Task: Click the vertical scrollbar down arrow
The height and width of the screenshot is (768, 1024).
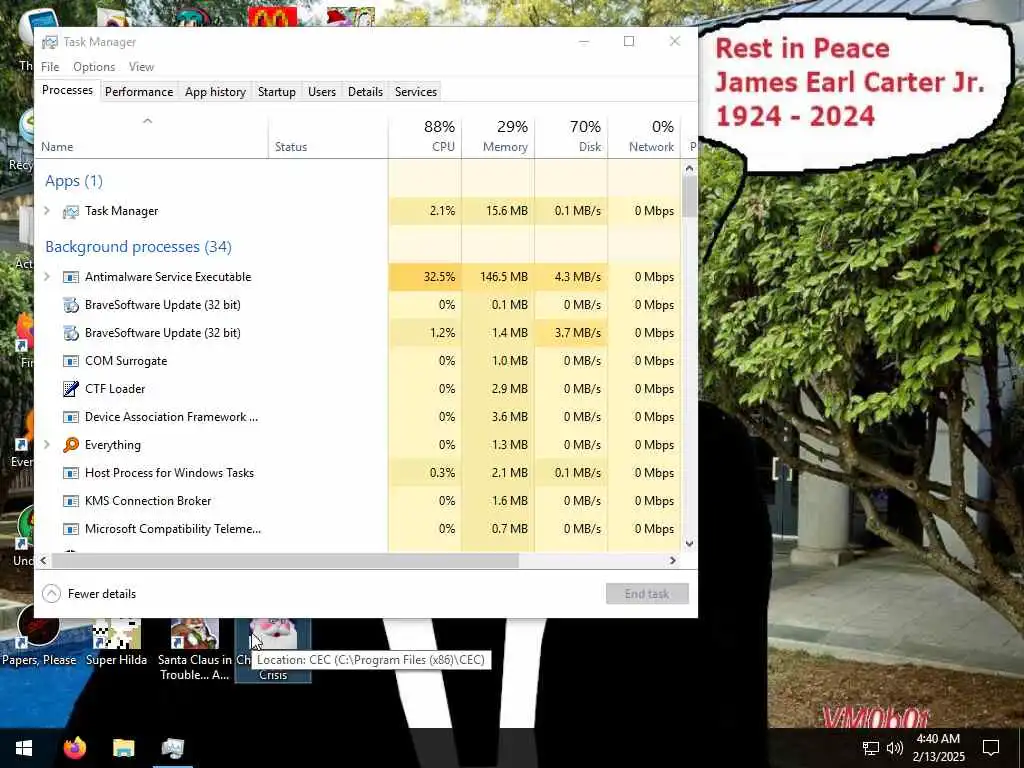Action: tap(689, 543)
